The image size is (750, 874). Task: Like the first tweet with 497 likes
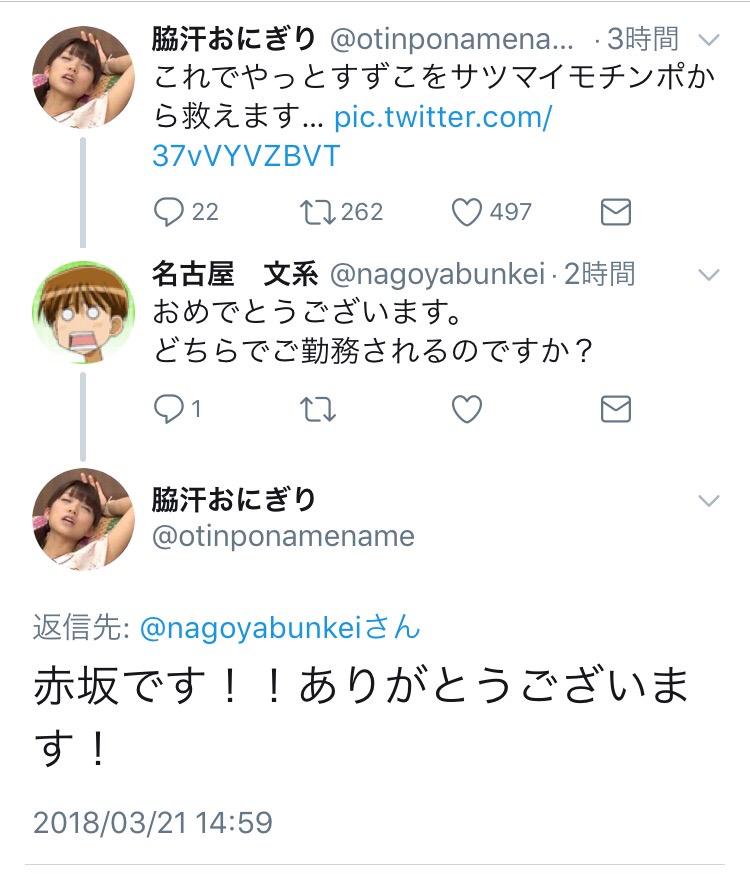tap(466, 212)
